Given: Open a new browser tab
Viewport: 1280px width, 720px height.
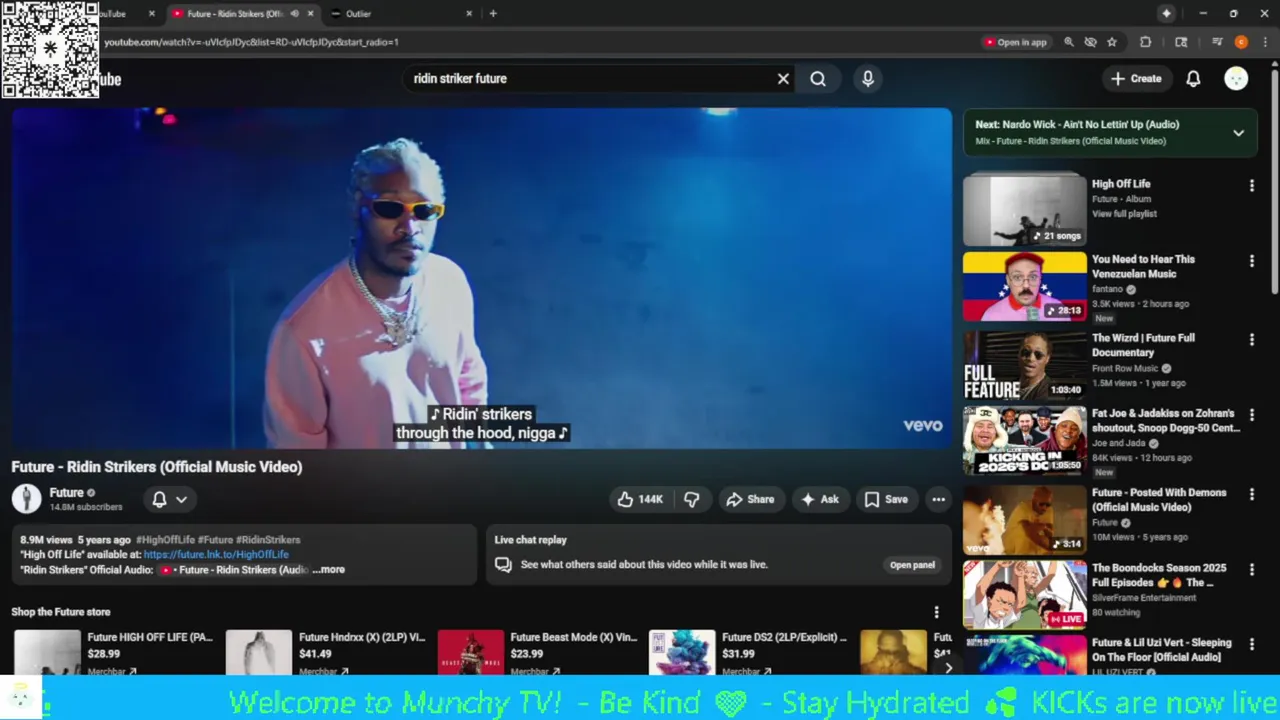Looking at the screenshot, I should pos(493,14).
